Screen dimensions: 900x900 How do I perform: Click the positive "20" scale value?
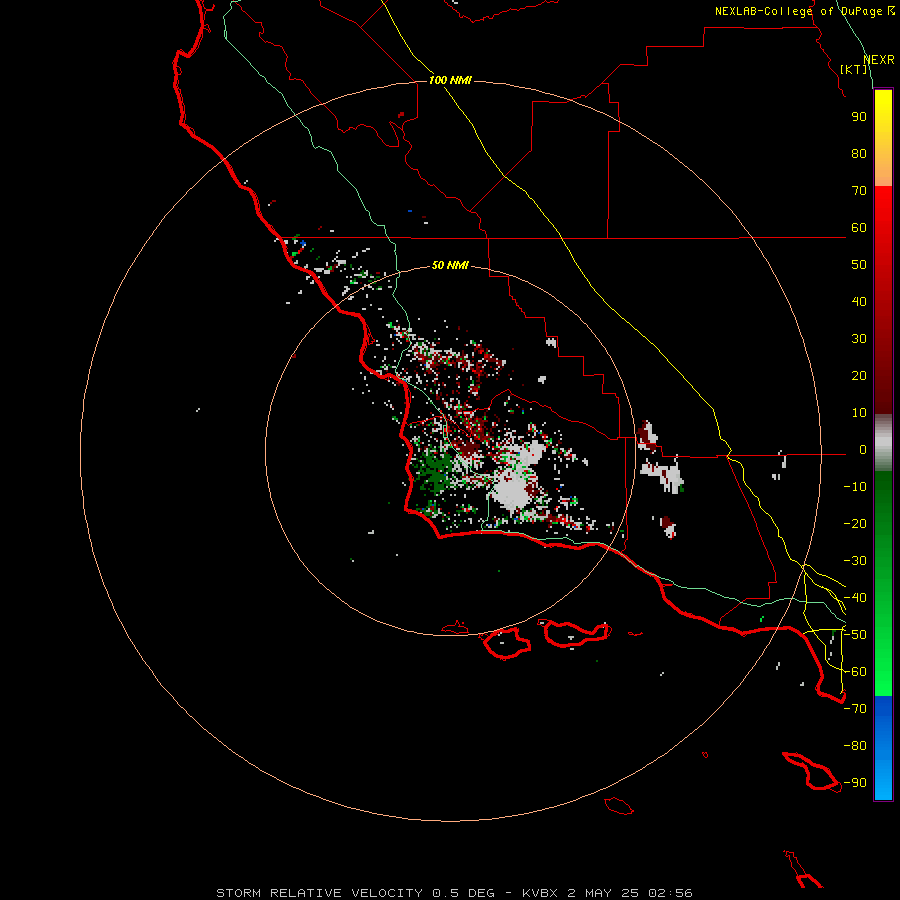[x=859, y=376]
